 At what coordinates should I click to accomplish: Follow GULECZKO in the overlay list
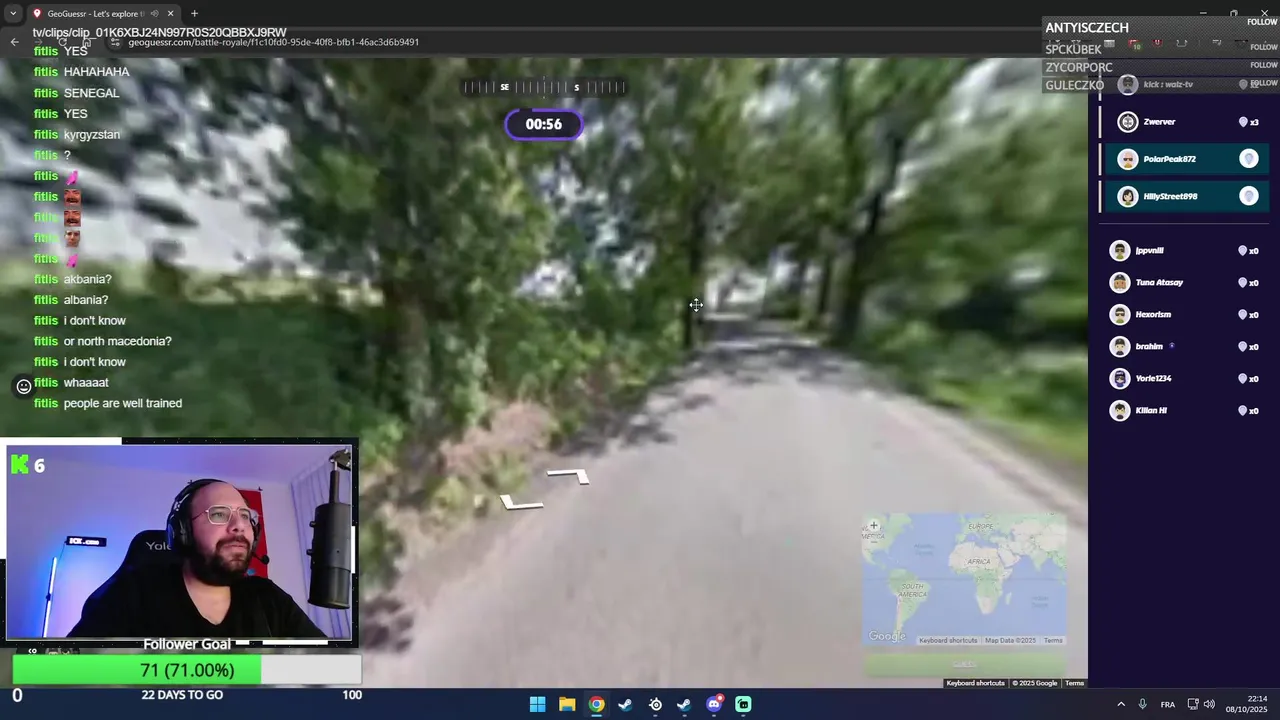click(x=1263, y=83)
